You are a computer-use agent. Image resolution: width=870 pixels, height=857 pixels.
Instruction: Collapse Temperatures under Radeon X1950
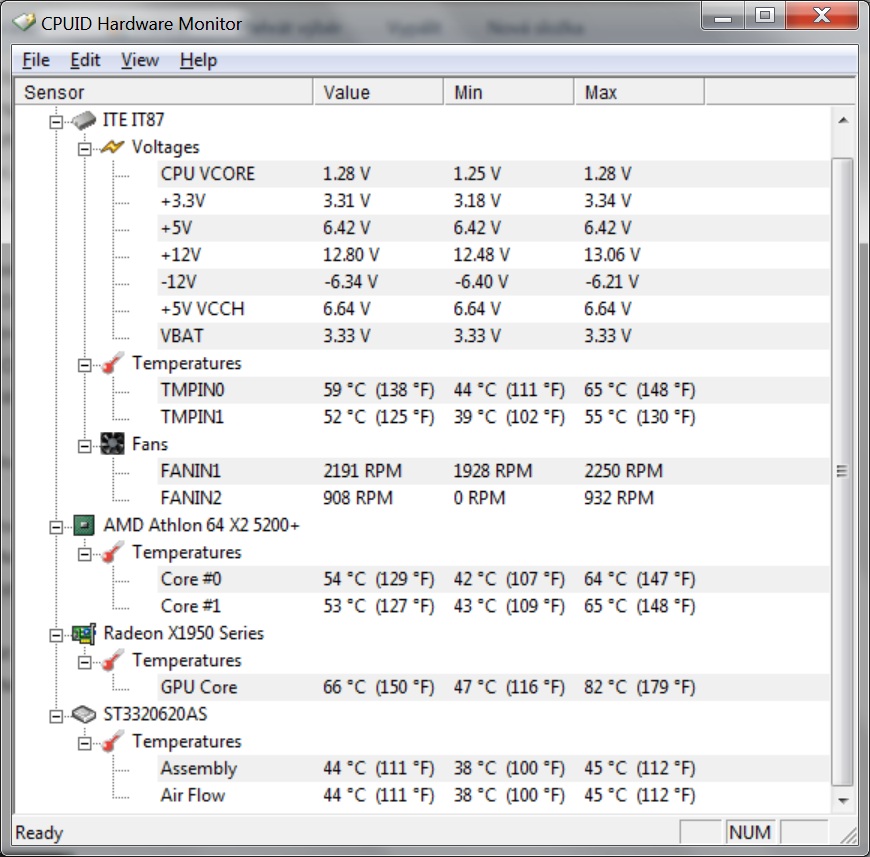[84, 662]
